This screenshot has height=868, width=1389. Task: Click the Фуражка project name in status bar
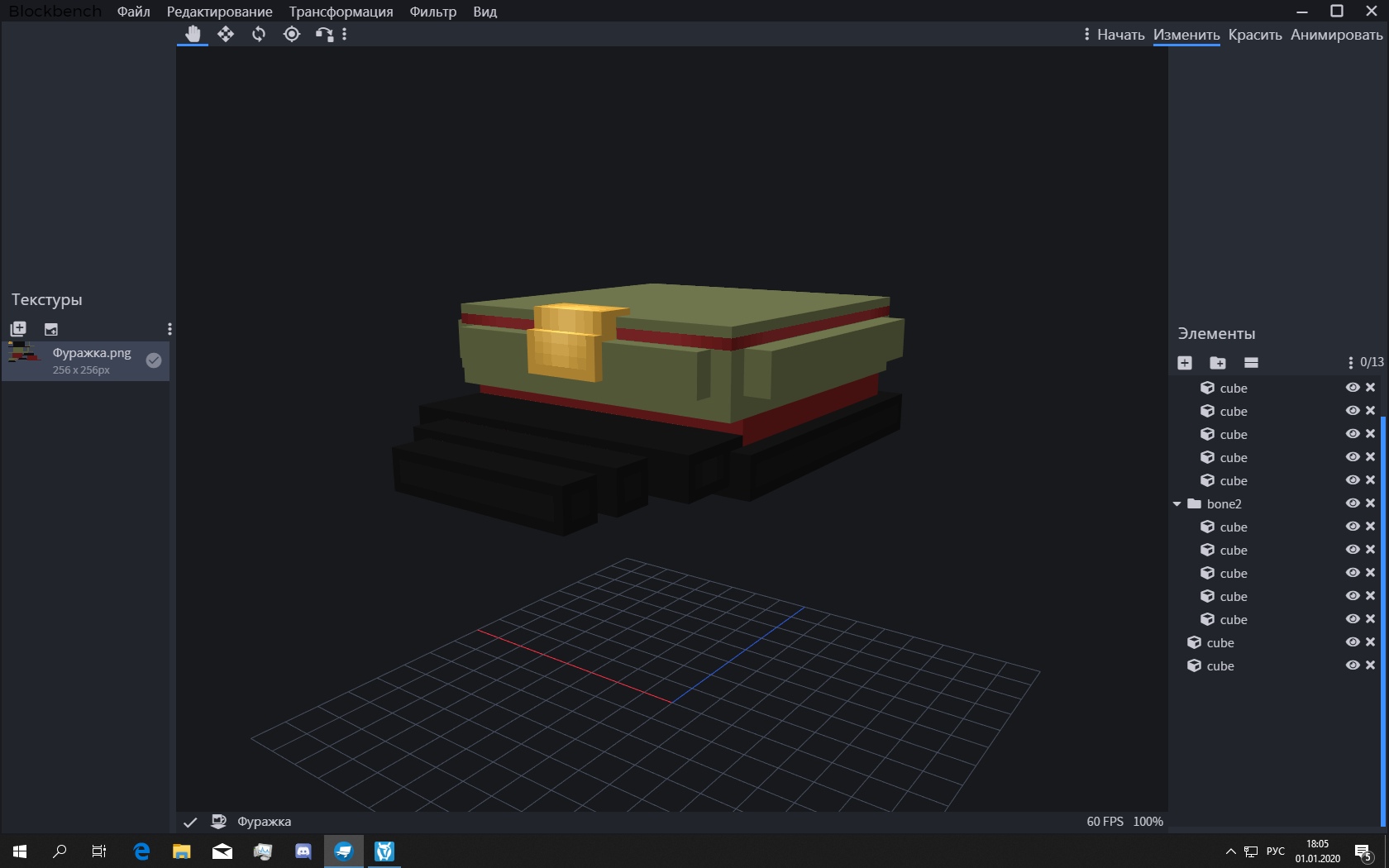coord(264,822)
